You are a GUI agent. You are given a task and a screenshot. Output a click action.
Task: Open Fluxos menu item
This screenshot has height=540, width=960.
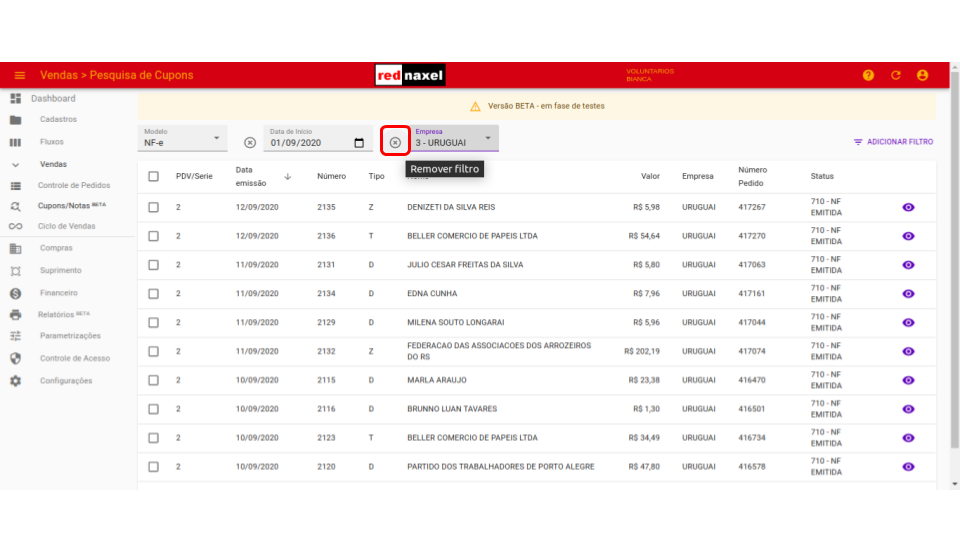point(51,142)
